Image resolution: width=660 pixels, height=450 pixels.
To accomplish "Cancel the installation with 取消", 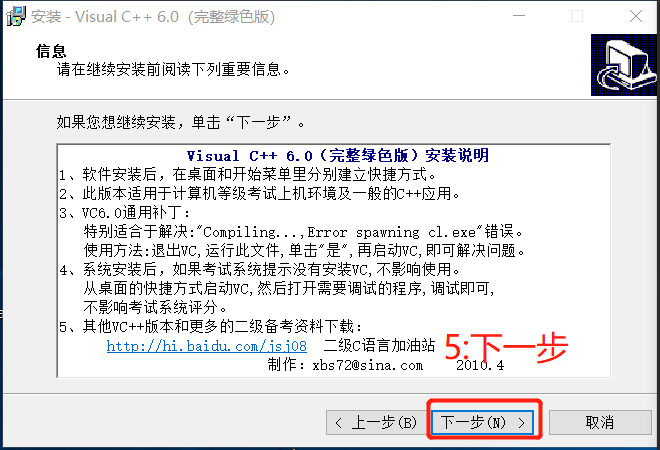I will pos(600,422).
